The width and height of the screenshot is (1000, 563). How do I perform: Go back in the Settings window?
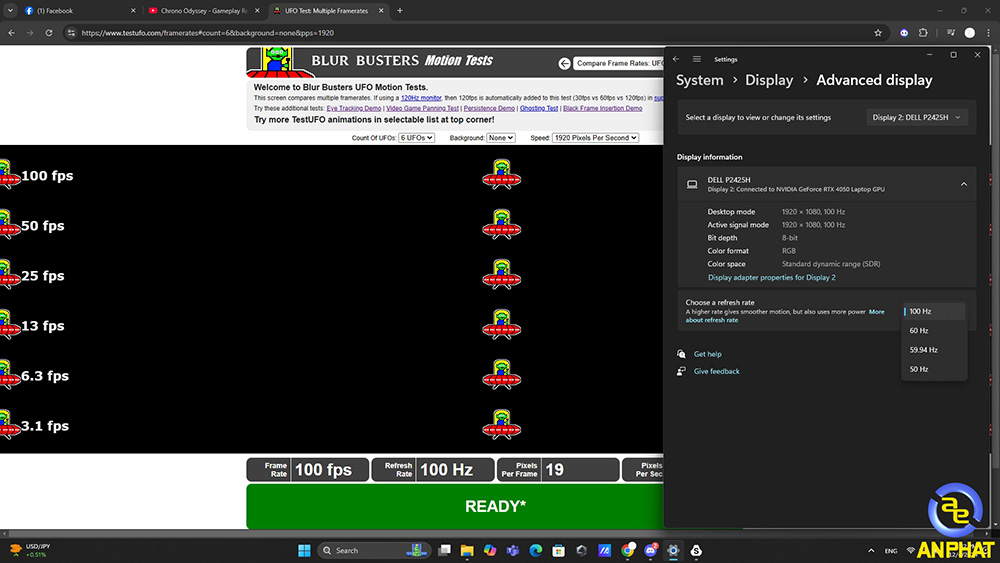click(x=676, y=59)
